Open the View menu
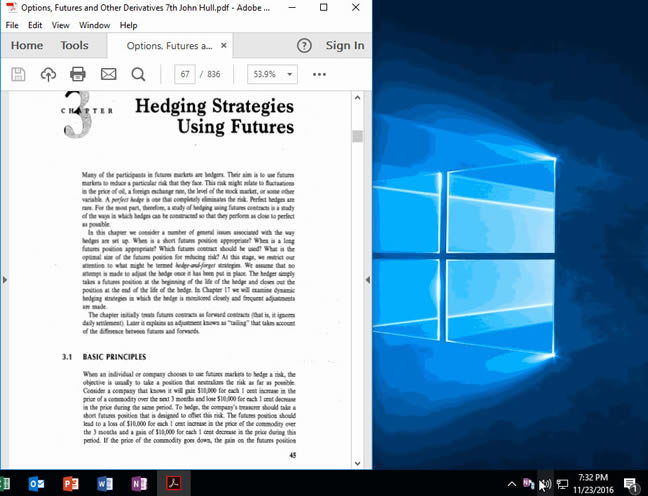Screen dimensions: 648x496 point(61,25)
